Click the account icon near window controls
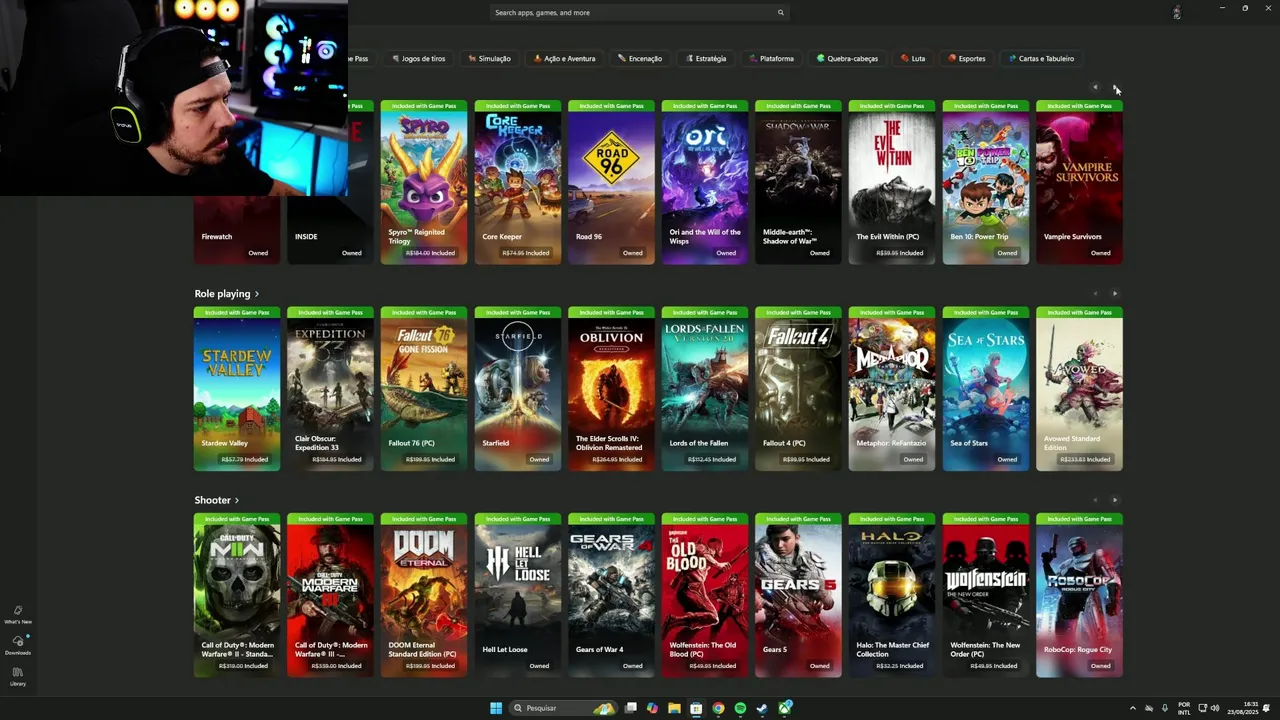The height and width of the screenshot is (720, 1280). [x=1176, y=12]
